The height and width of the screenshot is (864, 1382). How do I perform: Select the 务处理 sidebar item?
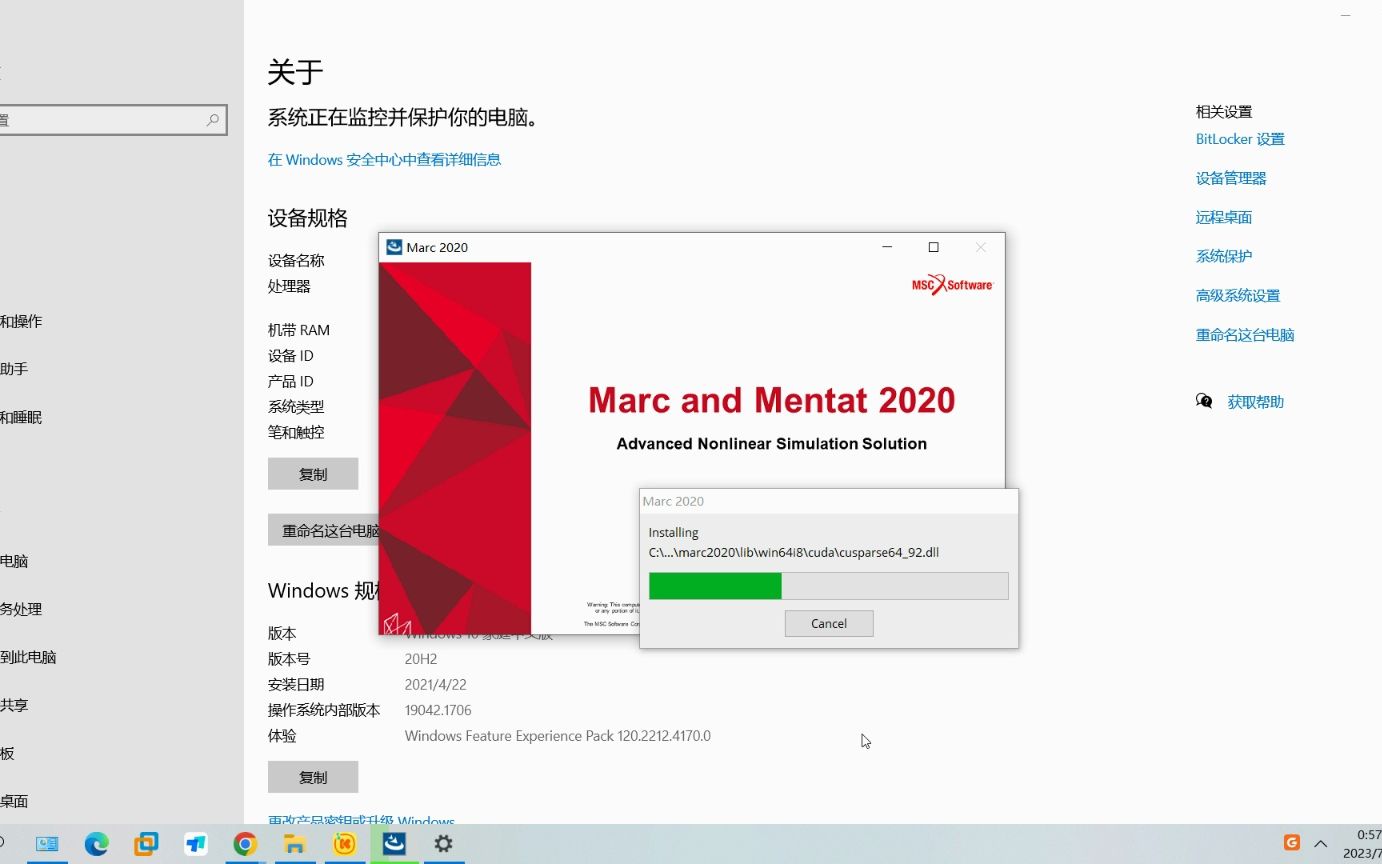point(21,609)
